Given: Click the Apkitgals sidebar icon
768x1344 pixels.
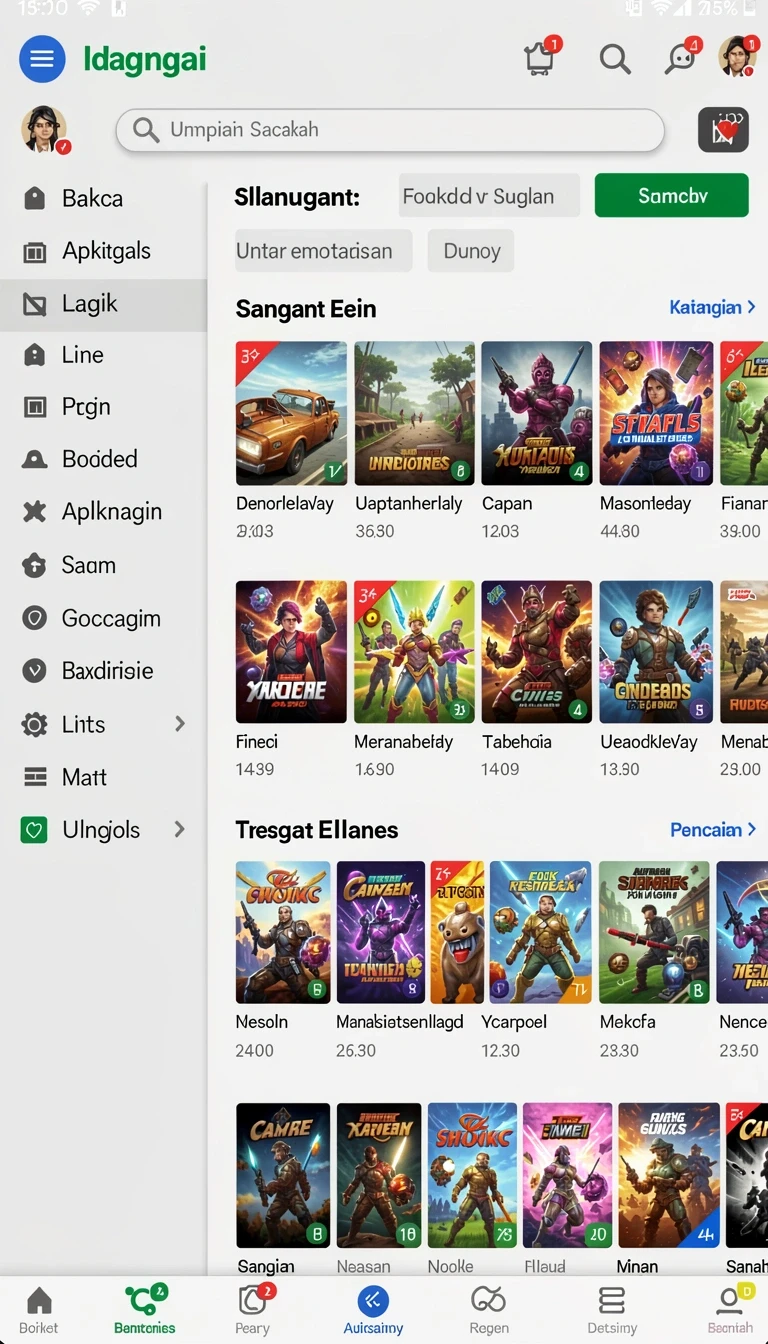Looking at the screenshot, I should click(35, 252).
